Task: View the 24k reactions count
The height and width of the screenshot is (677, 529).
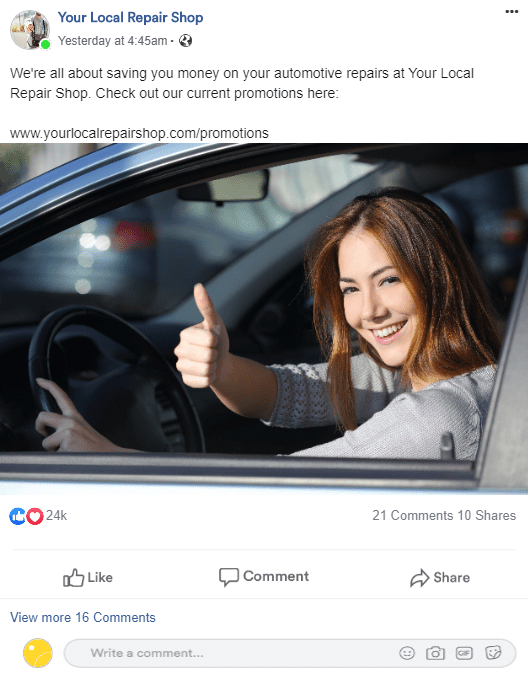Action: [57, 516]
